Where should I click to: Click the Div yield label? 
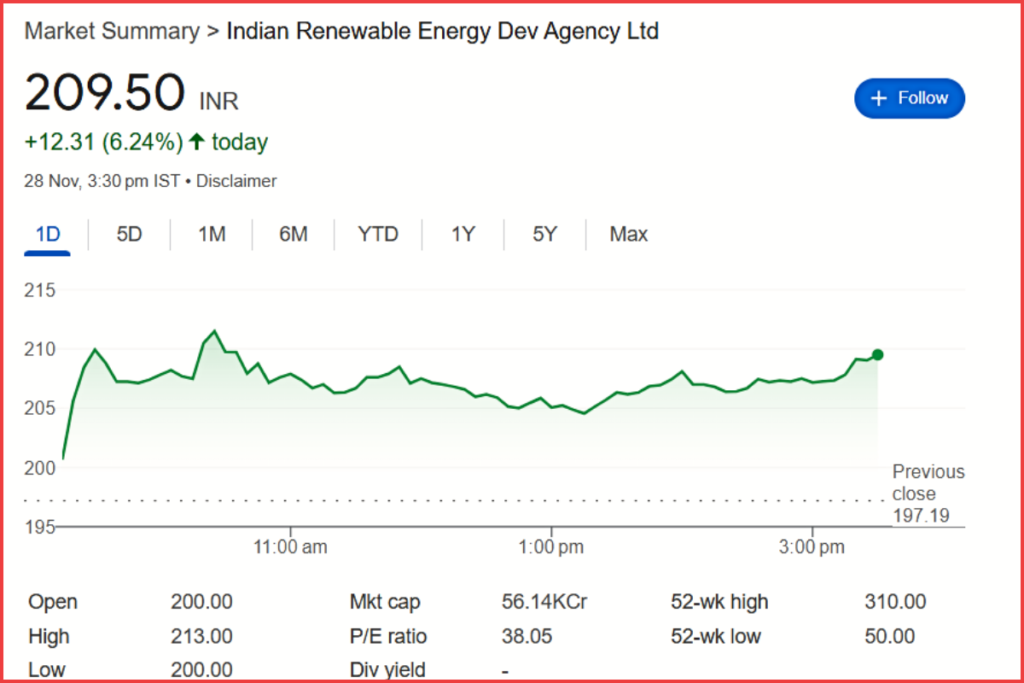(388, 670)
